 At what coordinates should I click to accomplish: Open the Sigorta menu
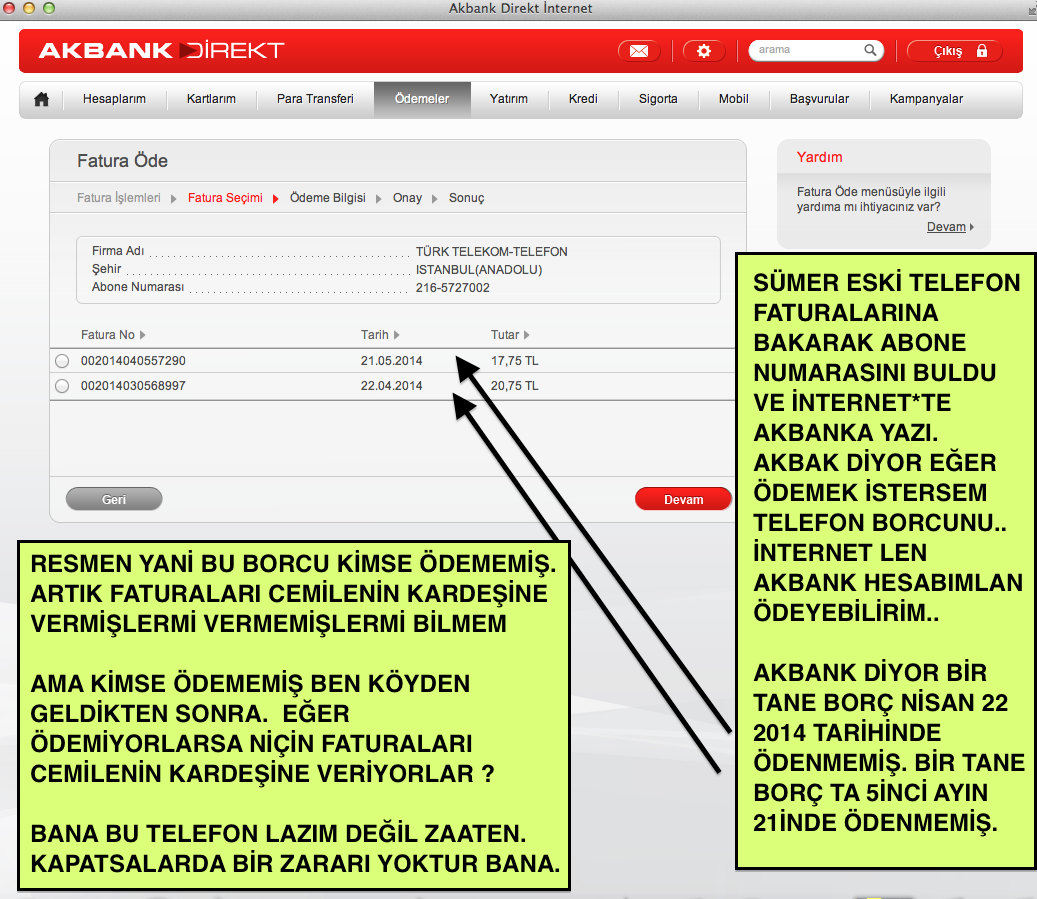pos(658,99)
